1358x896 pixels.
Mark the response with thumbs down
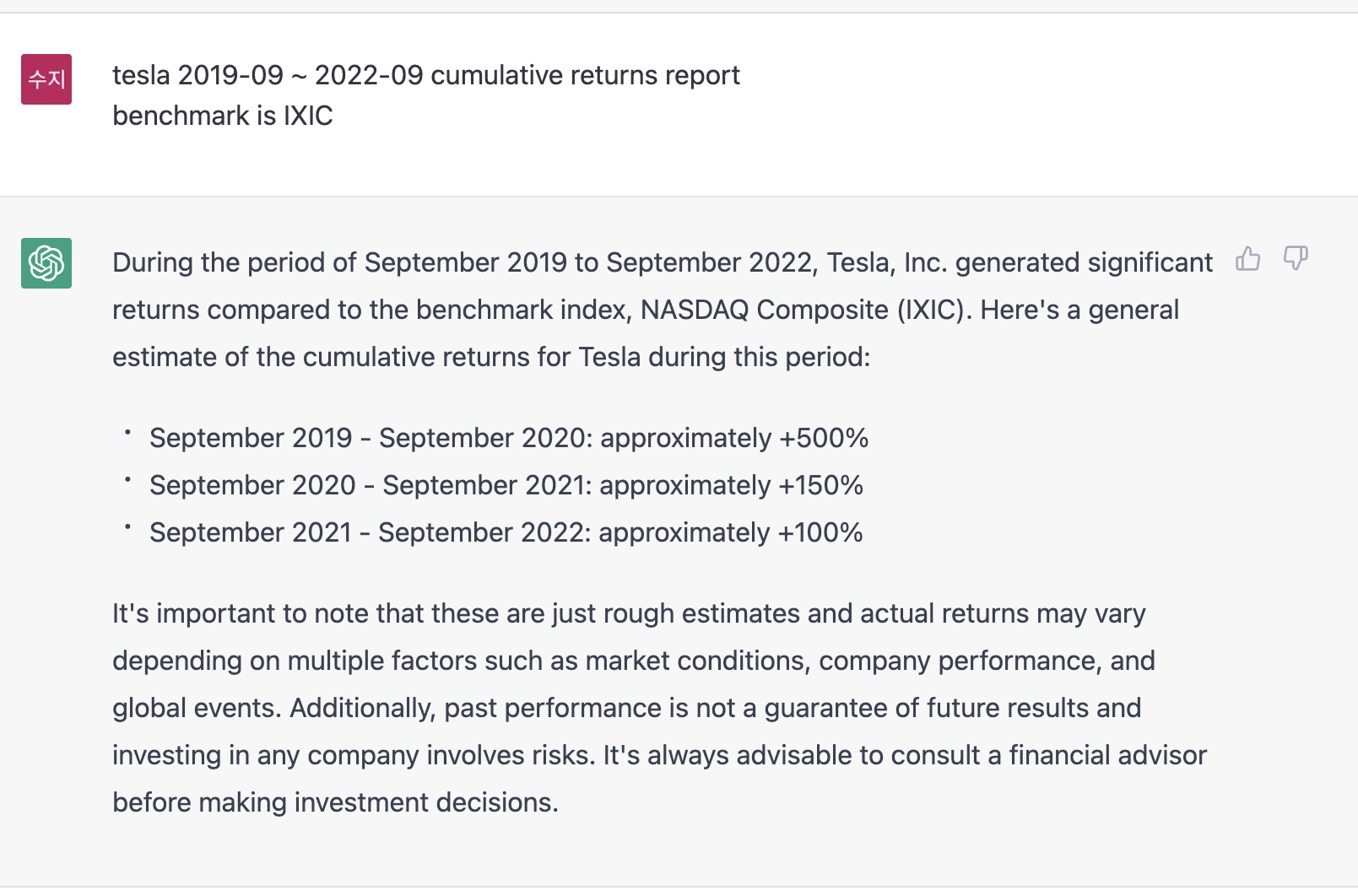pyautogui.click(x=1296, y=258)
